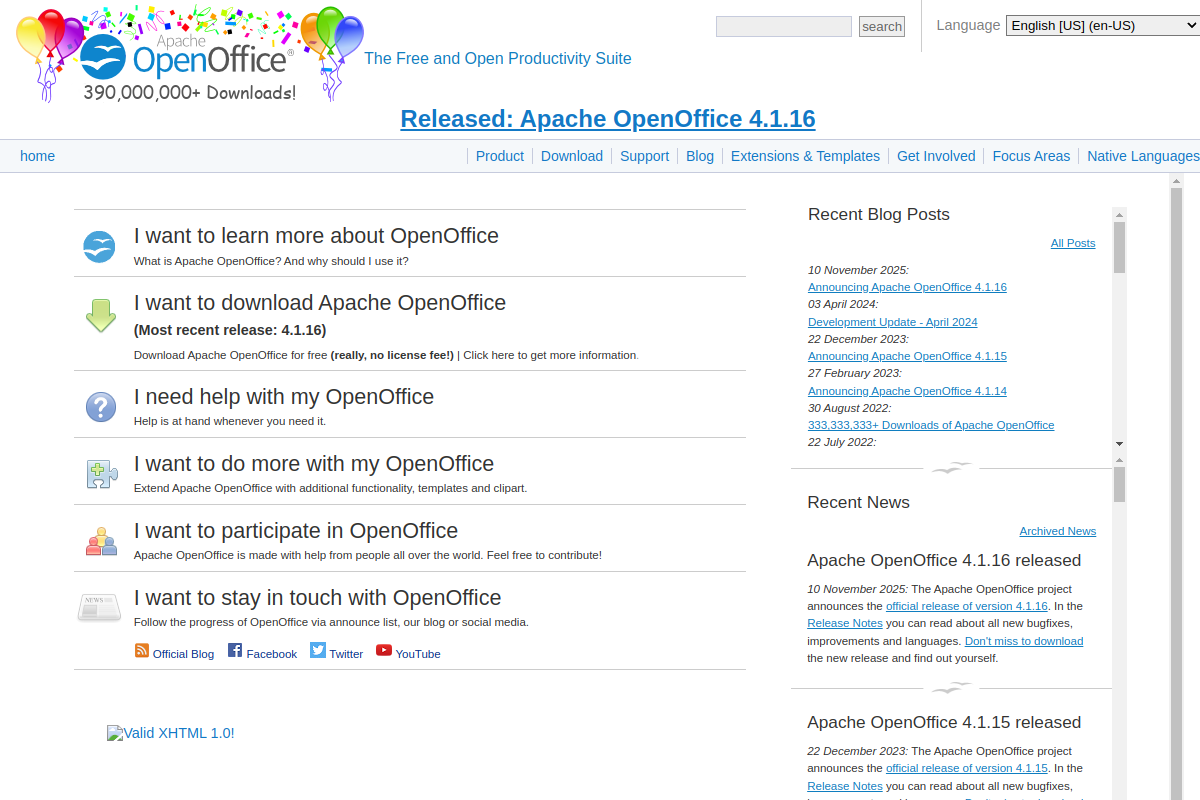1200x800 pixels.
Task: Click inside the search text field
Action: coord(783,25)
